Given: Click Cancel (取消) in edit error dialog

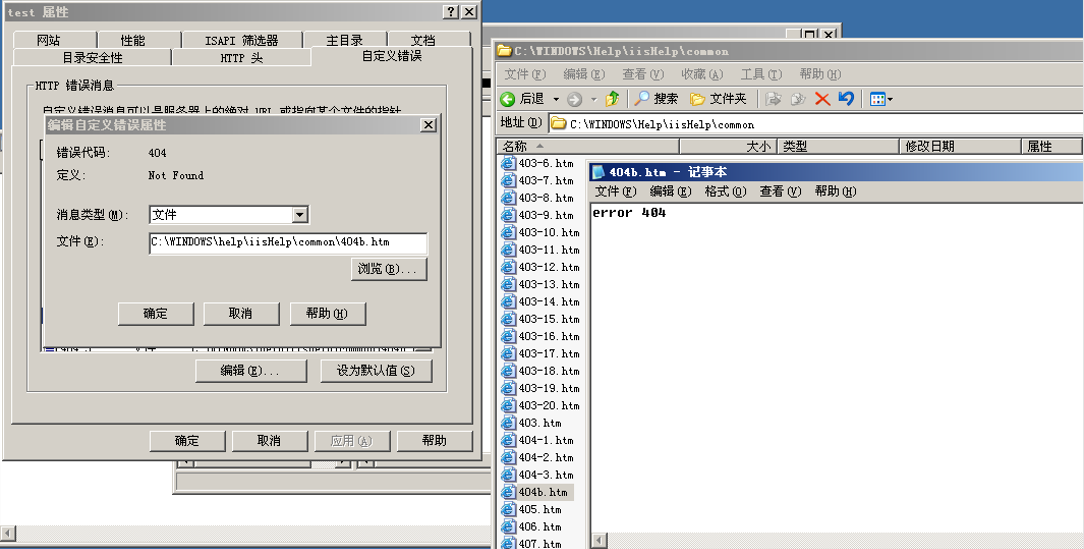Looking at the screenshot, I should pos(241,313).
